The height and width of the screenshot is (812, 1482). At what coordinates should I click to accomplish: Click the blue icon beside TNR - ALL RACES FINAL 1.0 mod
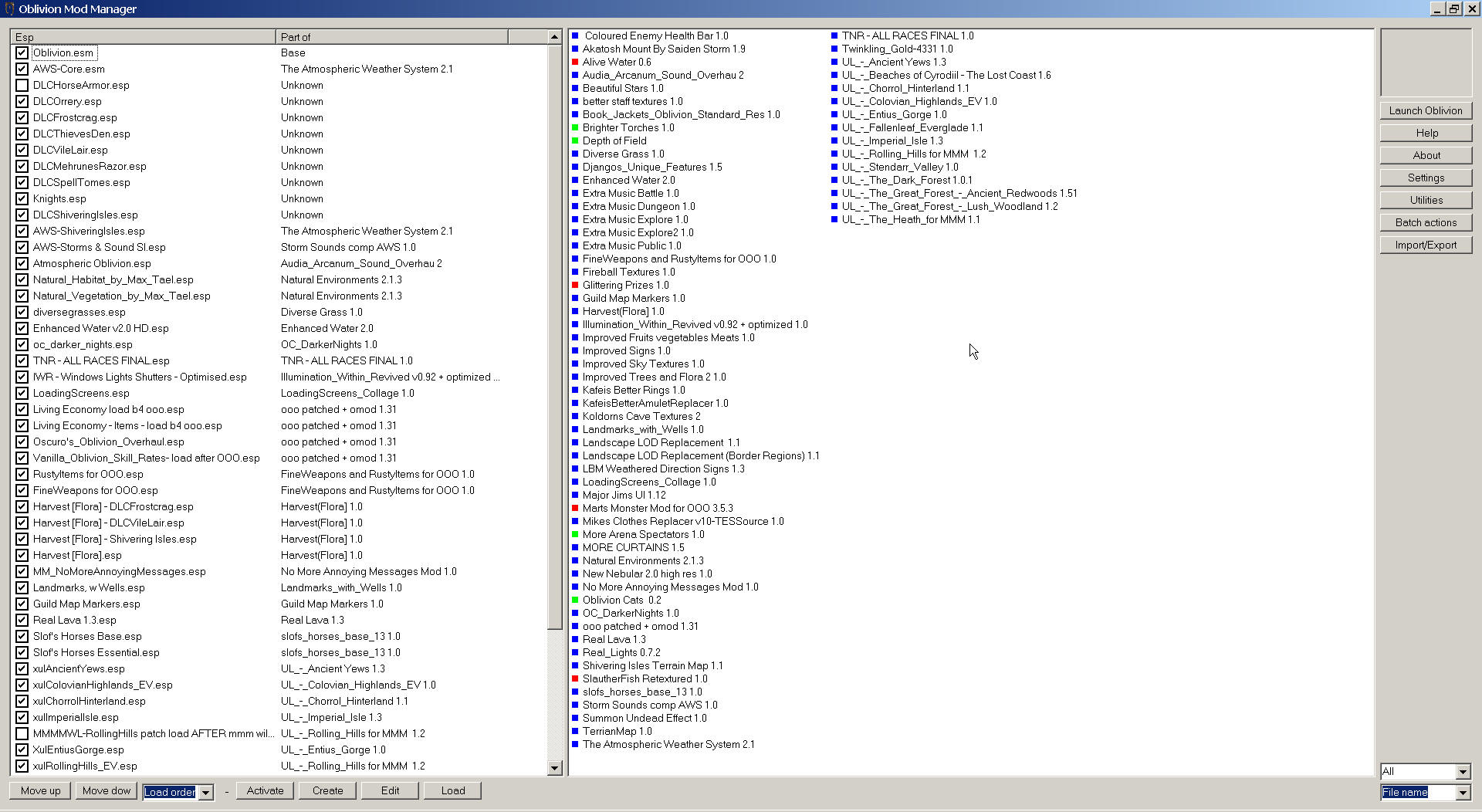834,36
